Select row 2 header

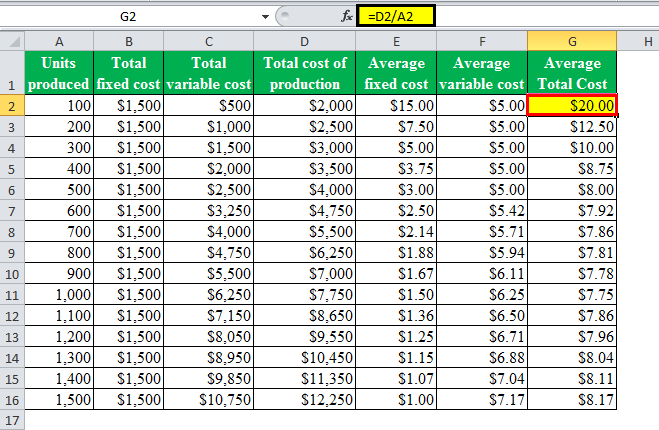pyautogui.click(x=12, y=106)
